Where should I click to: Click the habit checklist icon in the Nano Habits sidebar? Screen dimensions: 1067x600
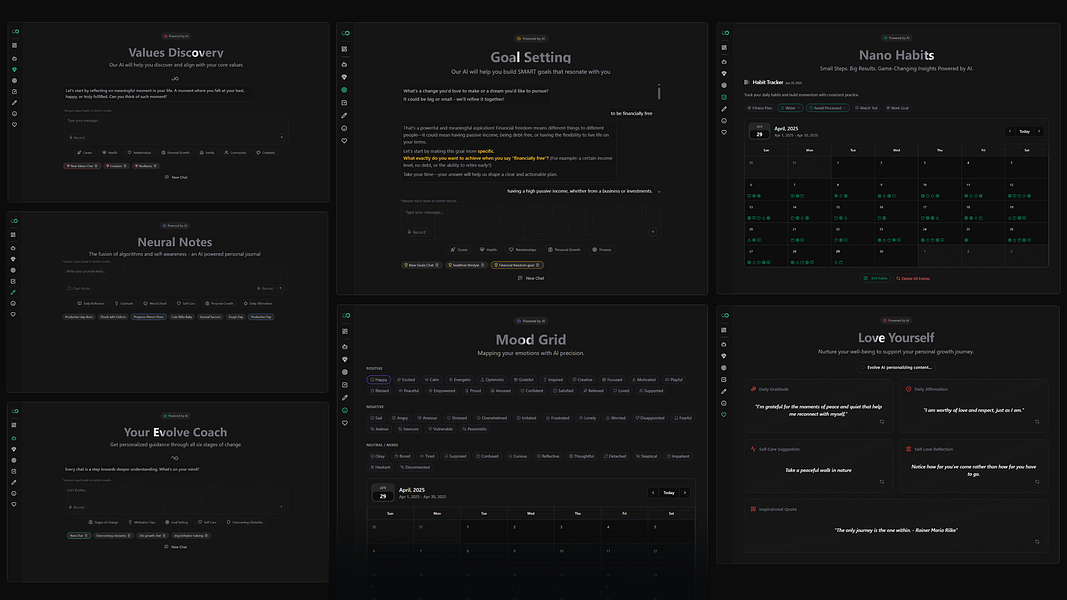click(x=723, y=98)
